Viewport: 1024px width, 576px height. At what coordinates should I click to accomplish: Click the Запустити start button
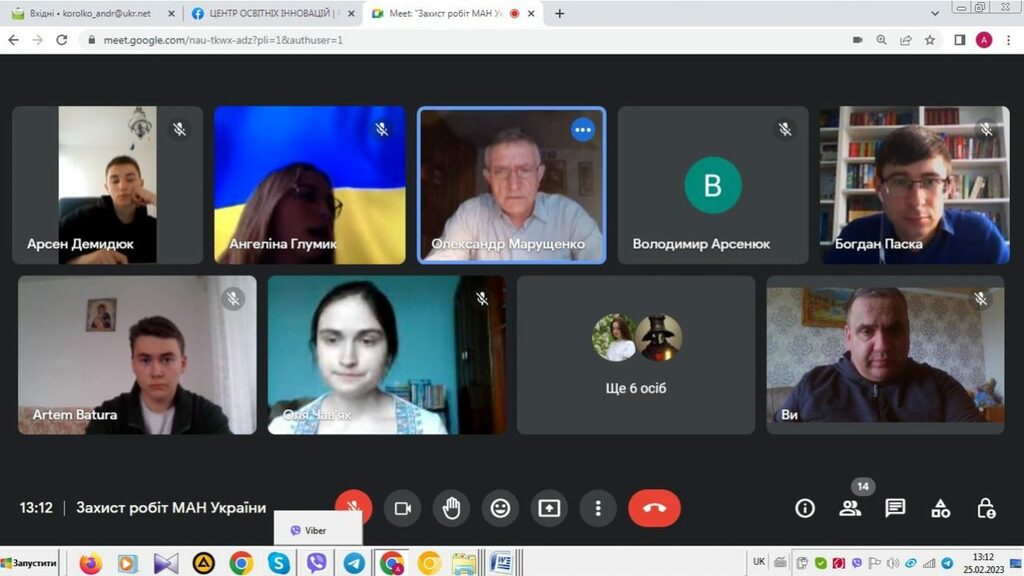[30, 563]
